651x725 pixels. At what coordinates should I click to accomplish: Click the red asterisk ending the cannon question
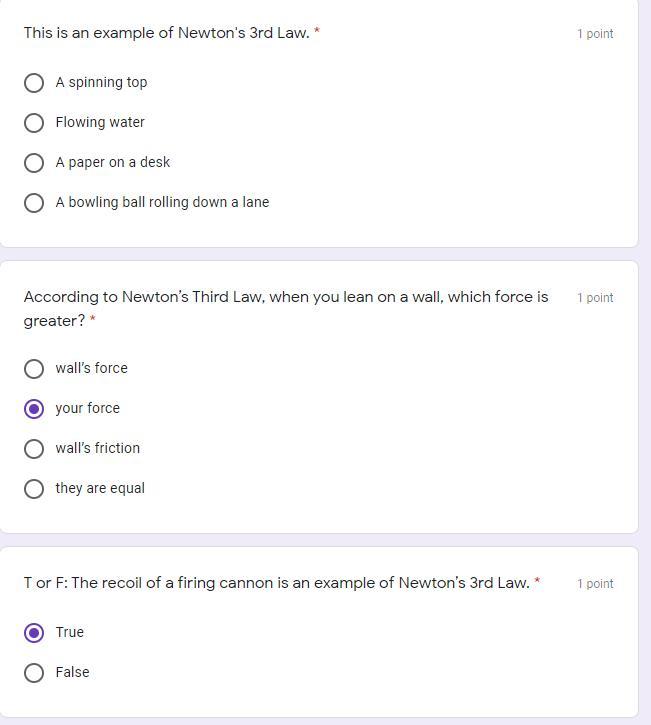[x=537, y=581]
